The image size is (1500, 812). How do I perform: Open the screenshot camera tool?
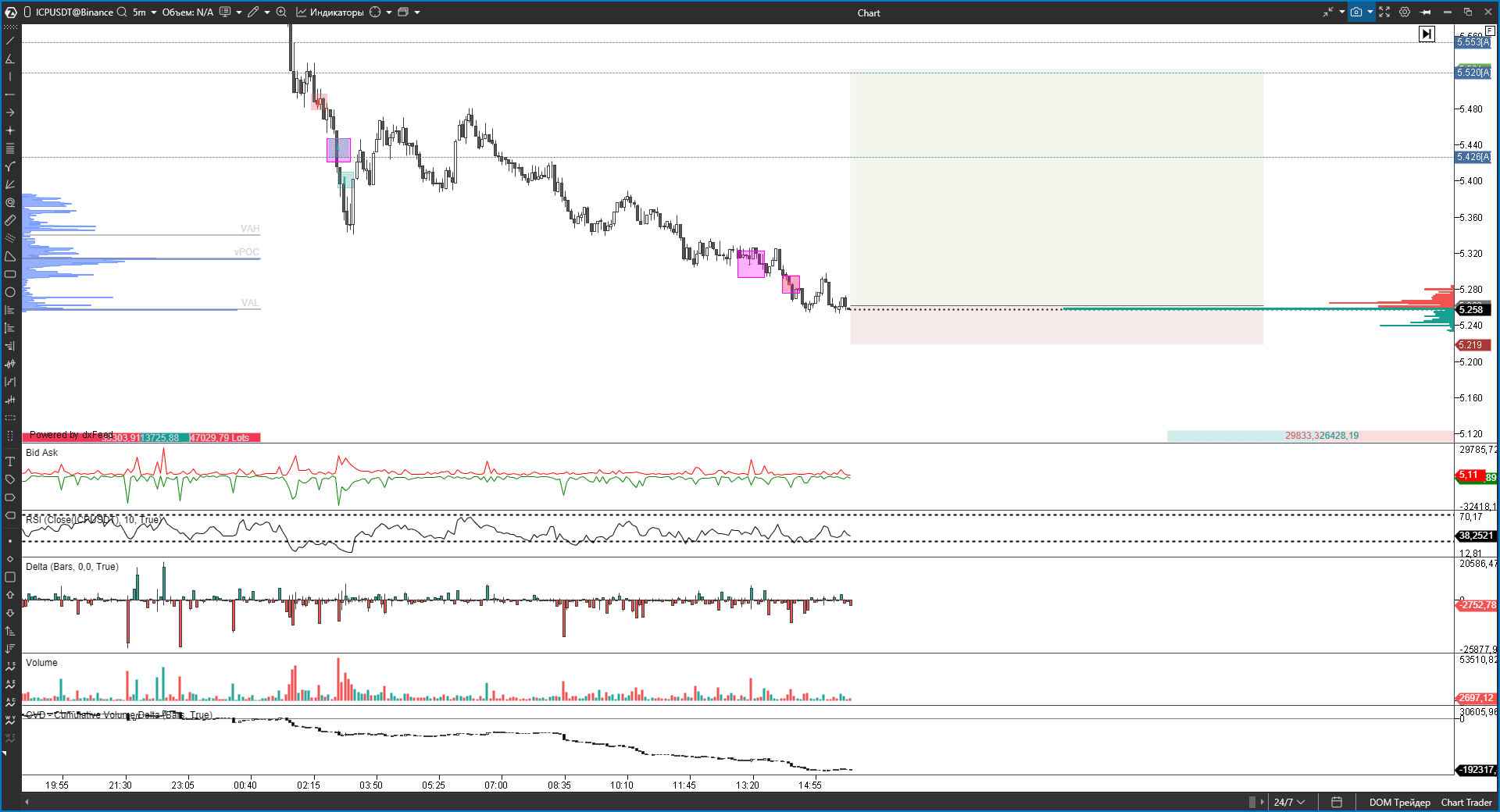point(1356,12)
